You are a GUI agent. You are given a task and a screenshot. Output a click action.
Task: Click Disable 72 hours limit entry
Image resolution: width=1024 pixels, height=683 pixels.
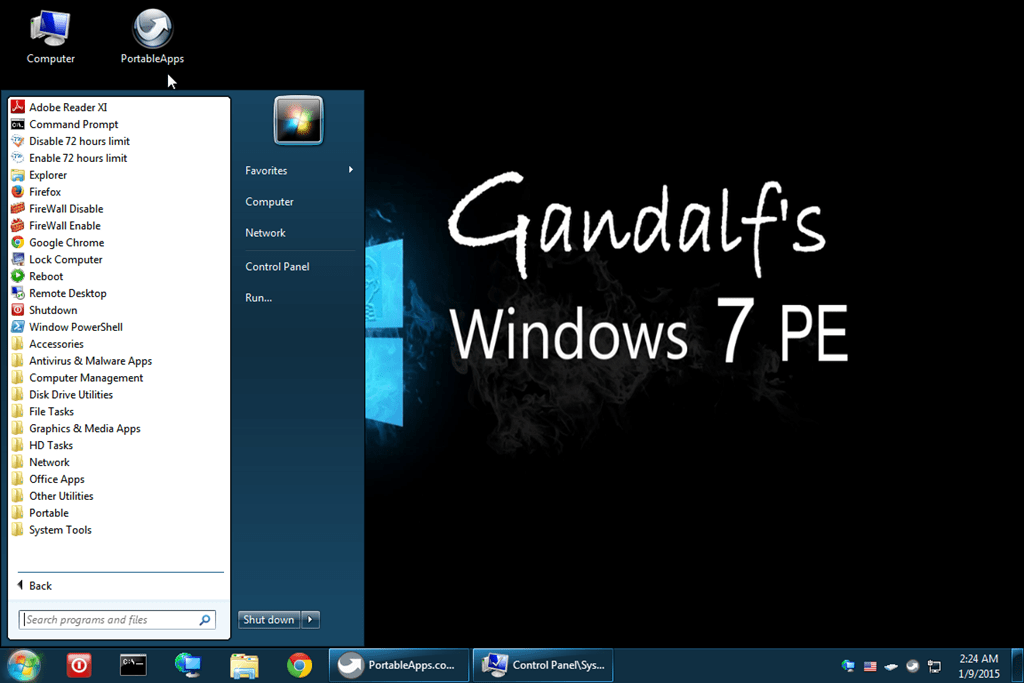[70, 141]
